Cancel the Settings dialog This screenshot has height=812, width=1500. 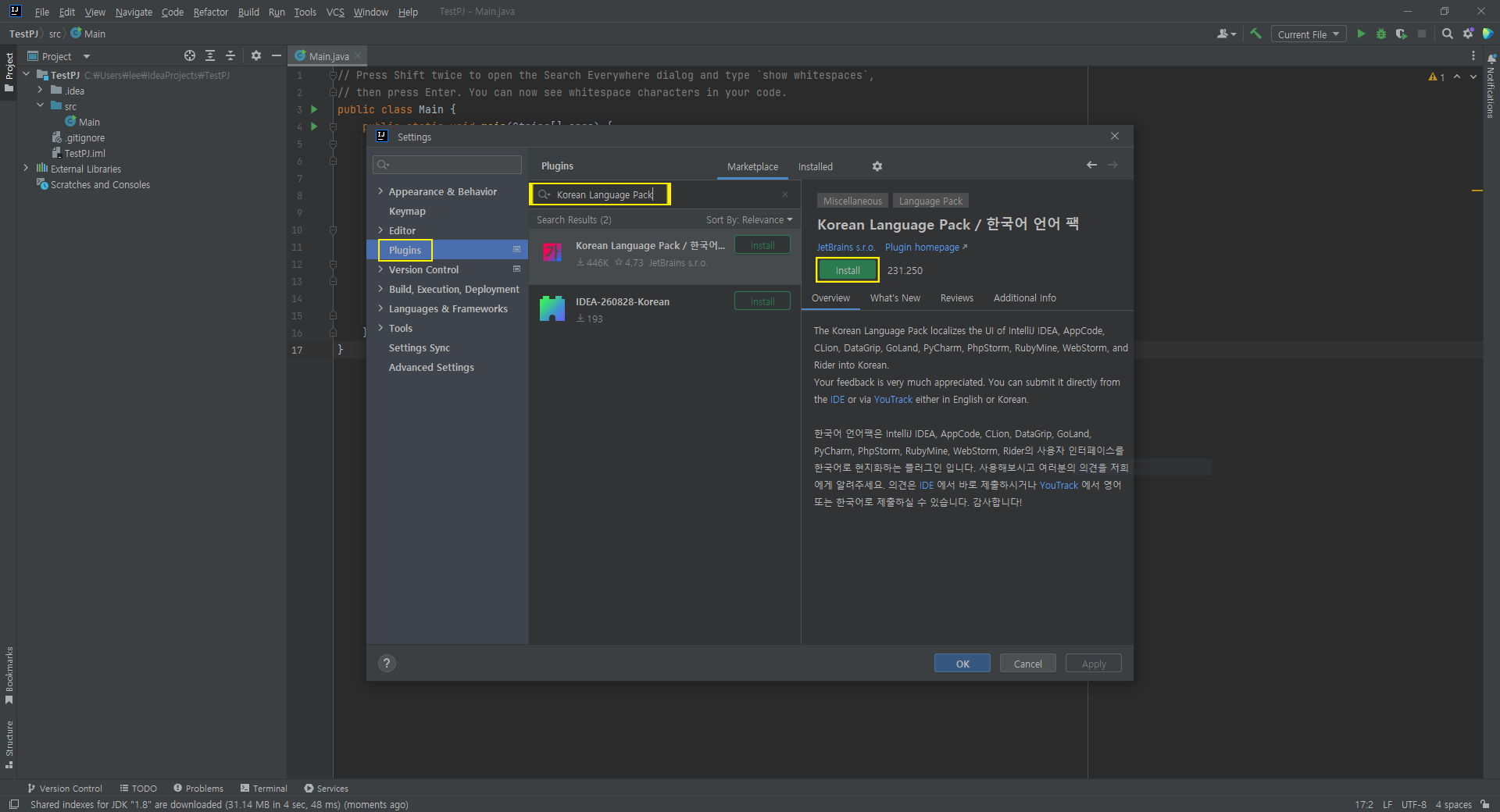pos(1028,664)
